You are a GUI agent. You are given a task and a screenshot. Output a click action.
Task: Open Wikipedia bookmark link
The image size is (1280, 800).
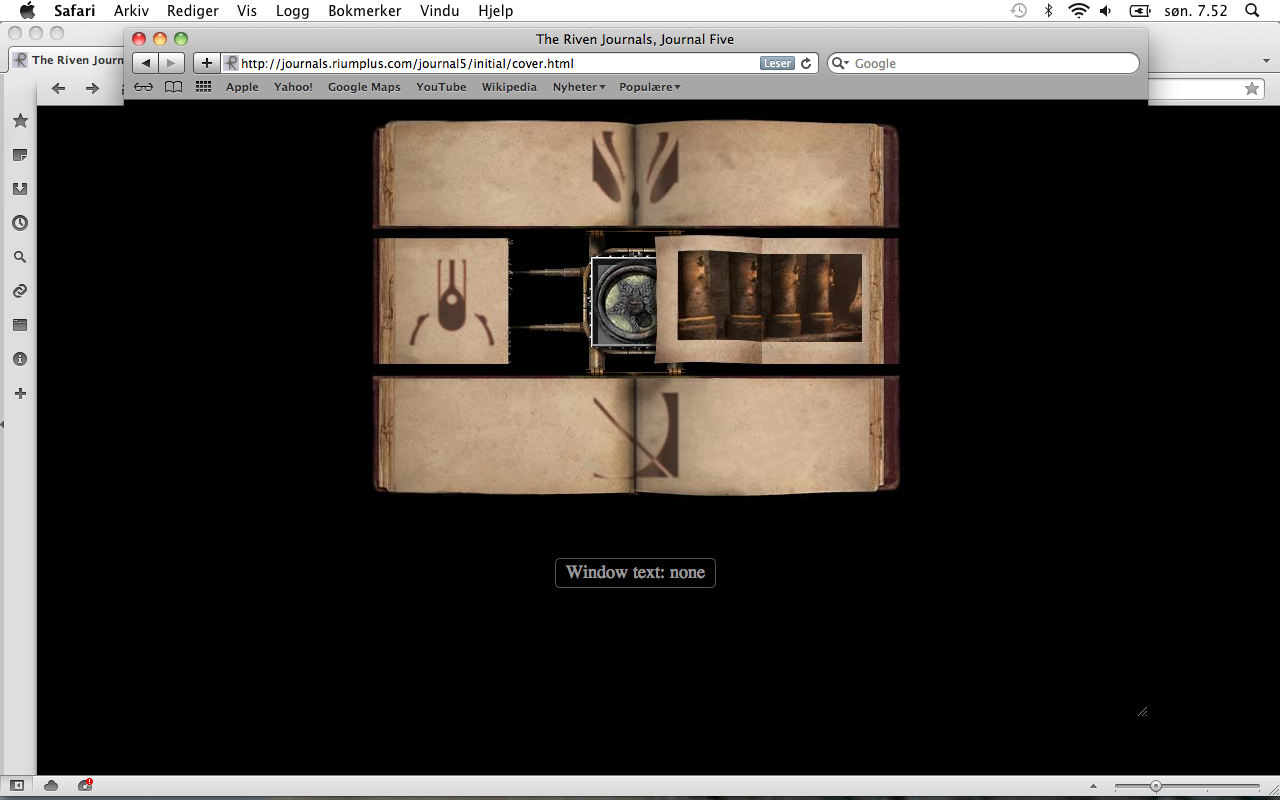pyautogui.click(x=509, y=87)
